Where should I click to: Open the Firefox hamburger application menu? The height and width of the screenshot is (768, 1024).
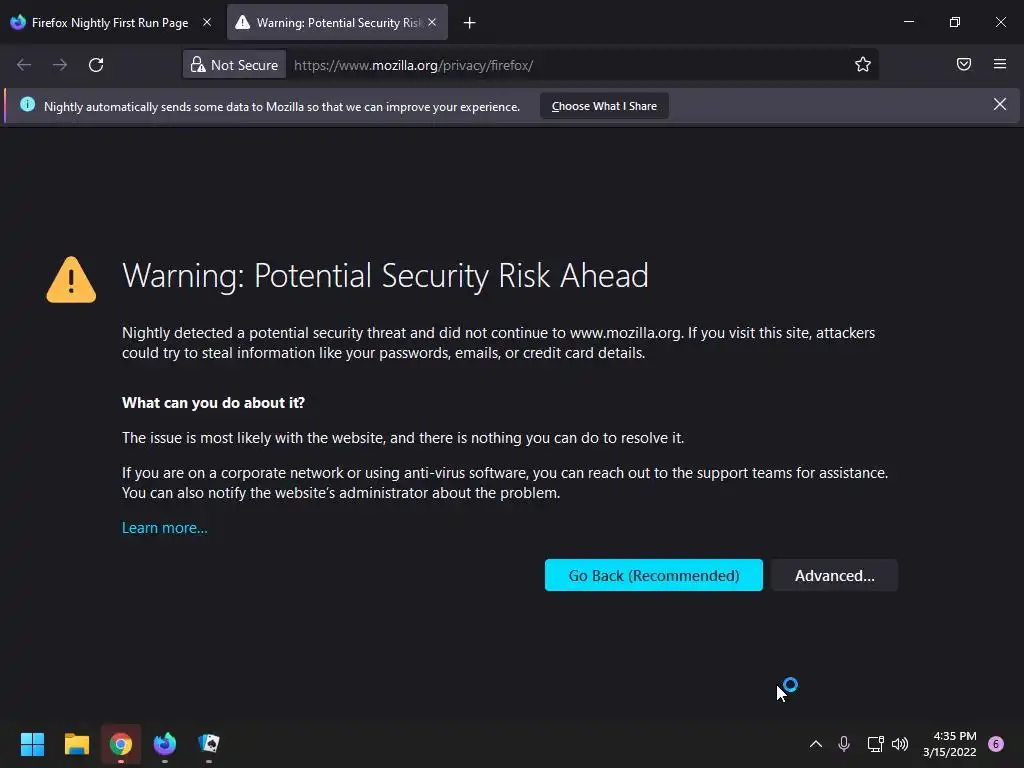coord(1000,64)
